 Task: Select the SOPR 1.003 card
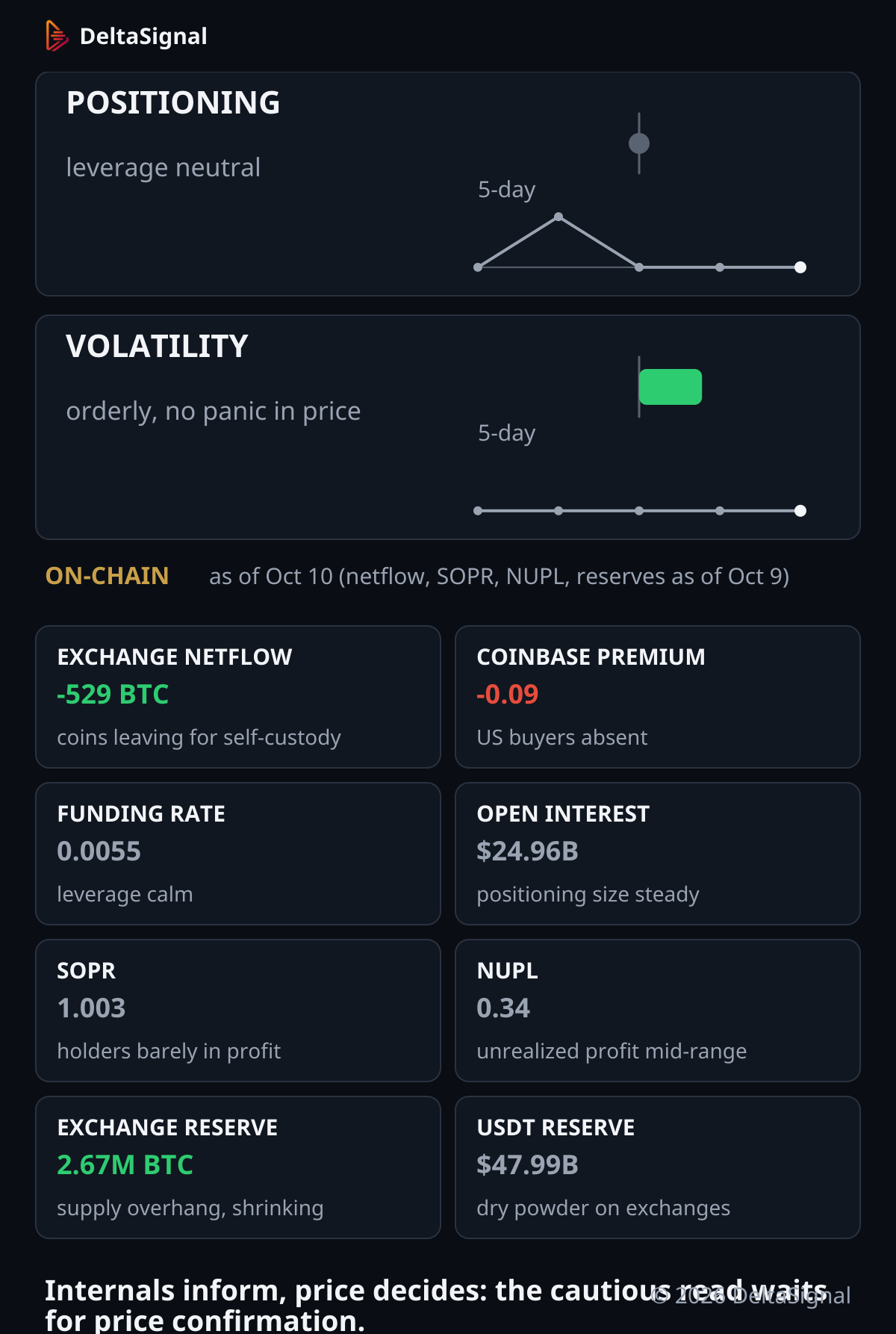(x=238, y=1011)
